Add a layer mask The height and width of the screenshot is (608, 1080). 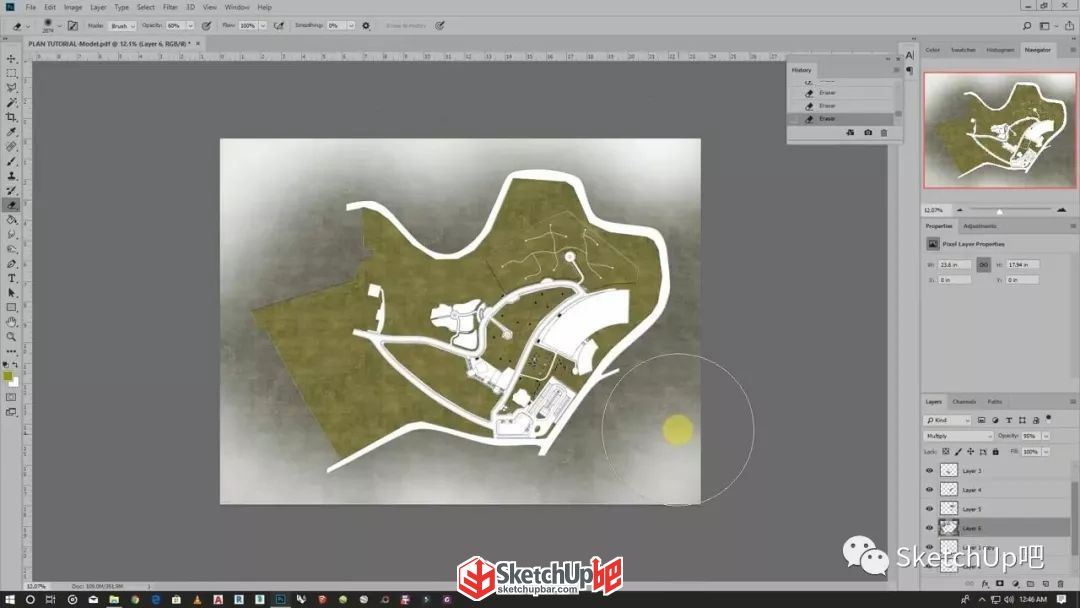coord(1000,584)
